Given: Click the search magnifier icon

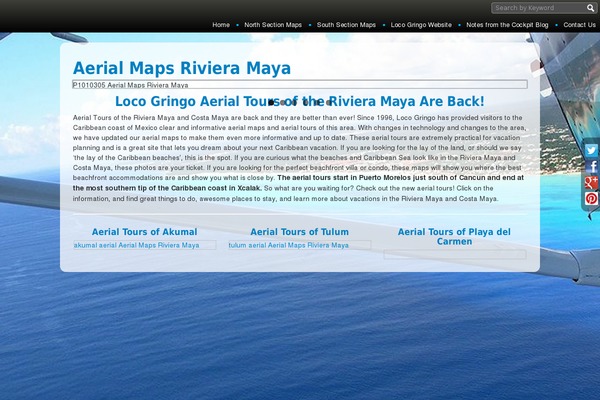Looking at the screenshot, I should (x=590, y=8).
